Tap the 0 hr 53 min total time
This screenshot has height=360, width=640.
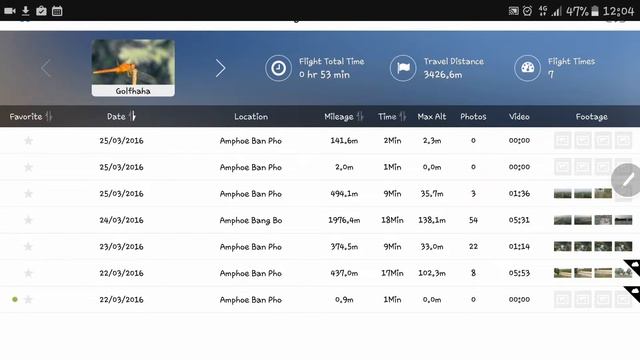324,75
